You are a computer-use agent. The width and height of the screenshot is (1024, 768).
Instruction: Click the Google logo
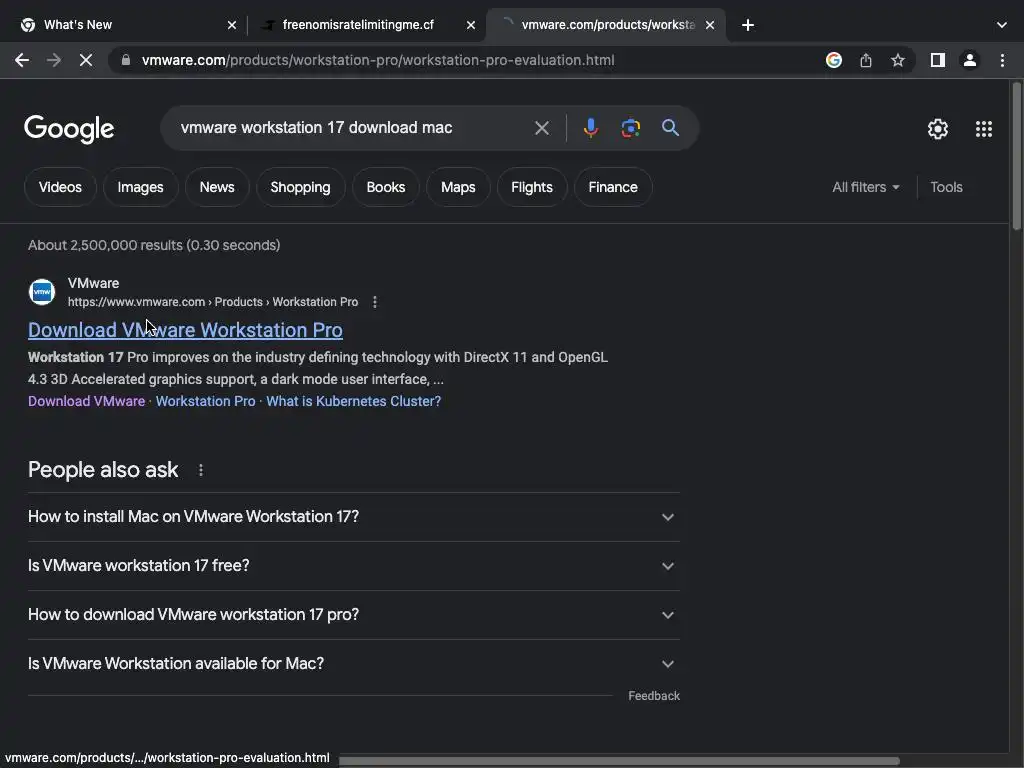69,129
